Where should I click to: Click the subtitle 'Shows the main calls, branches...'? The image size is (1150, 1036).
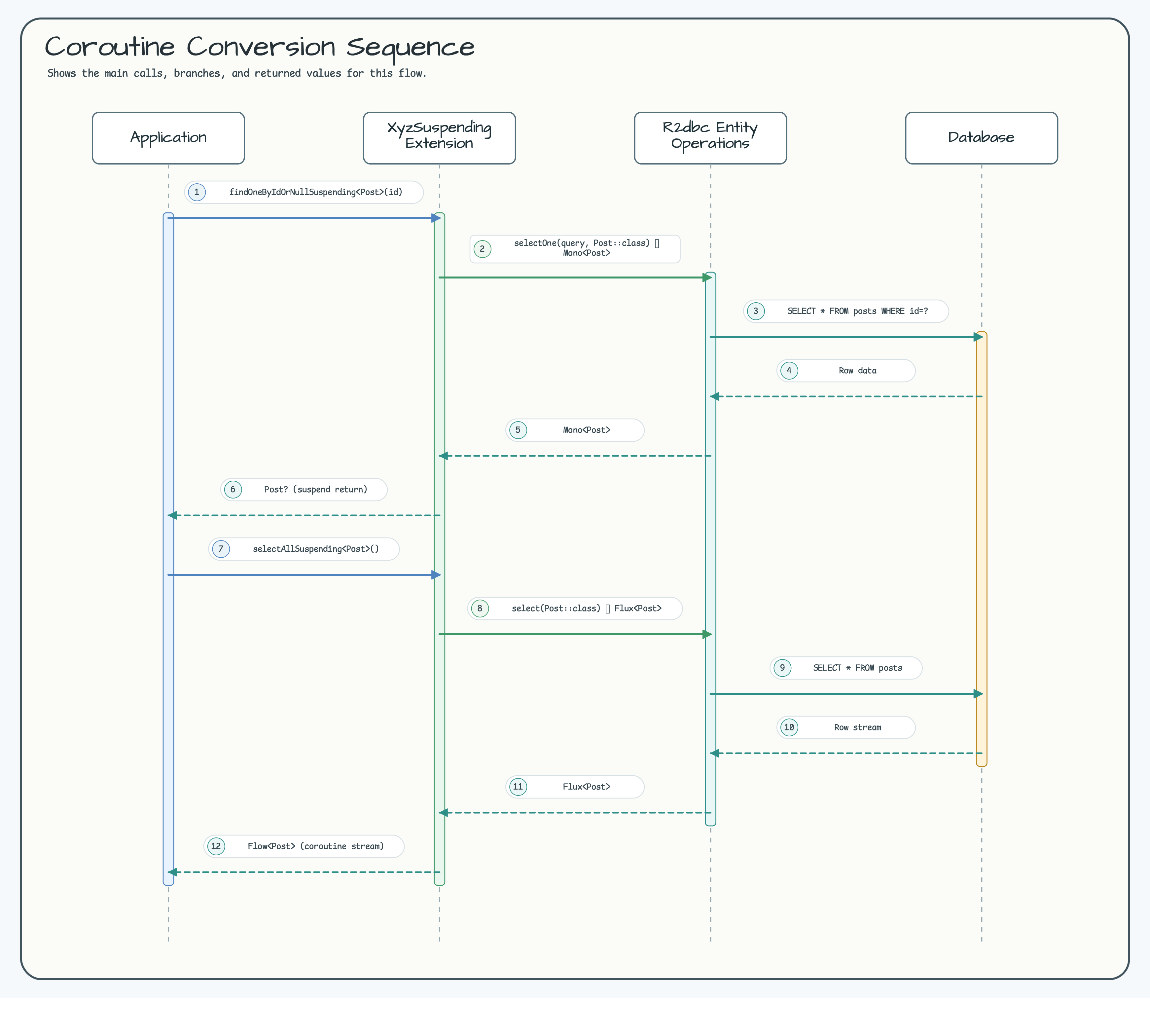coord(237,73)
